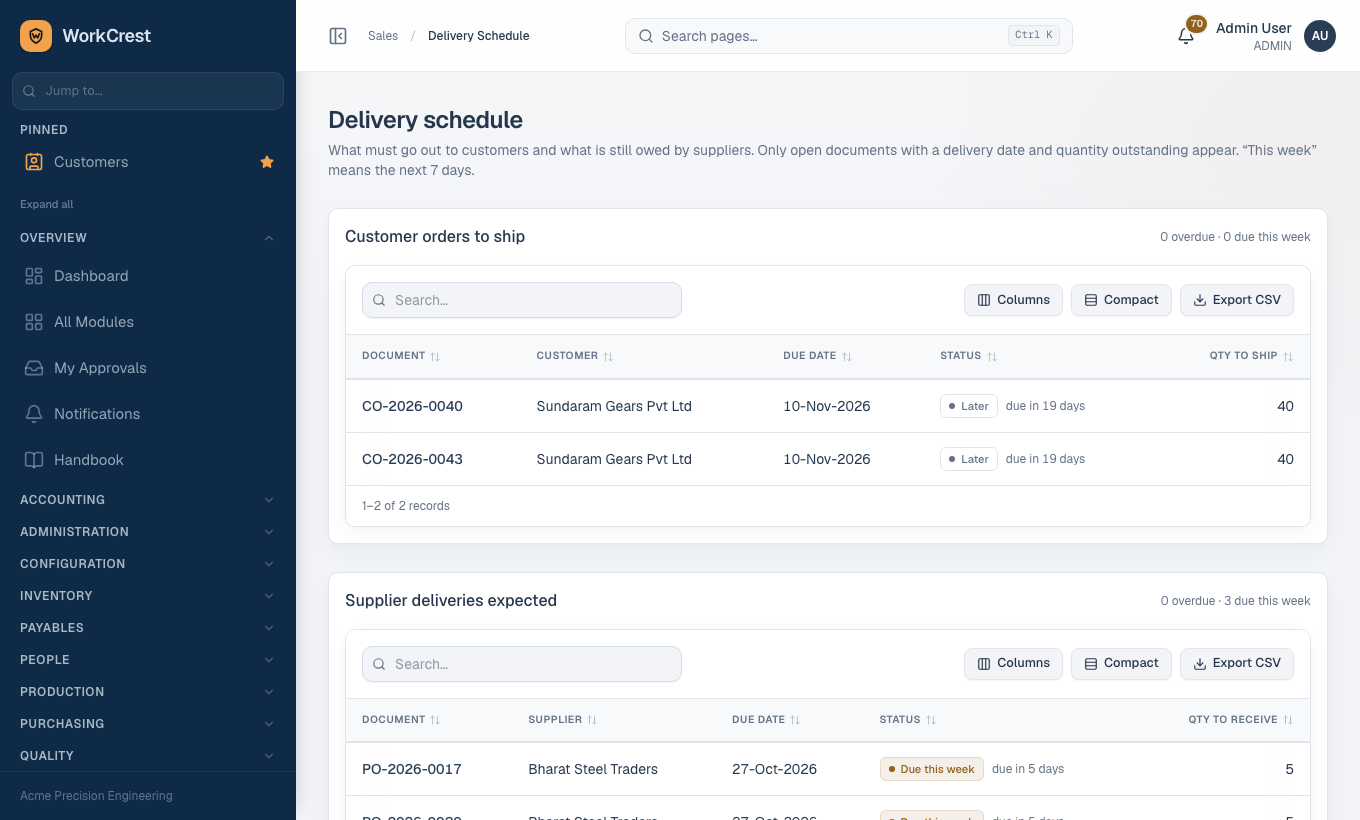Switch customer orders table to Compact view

[1121, 300]
